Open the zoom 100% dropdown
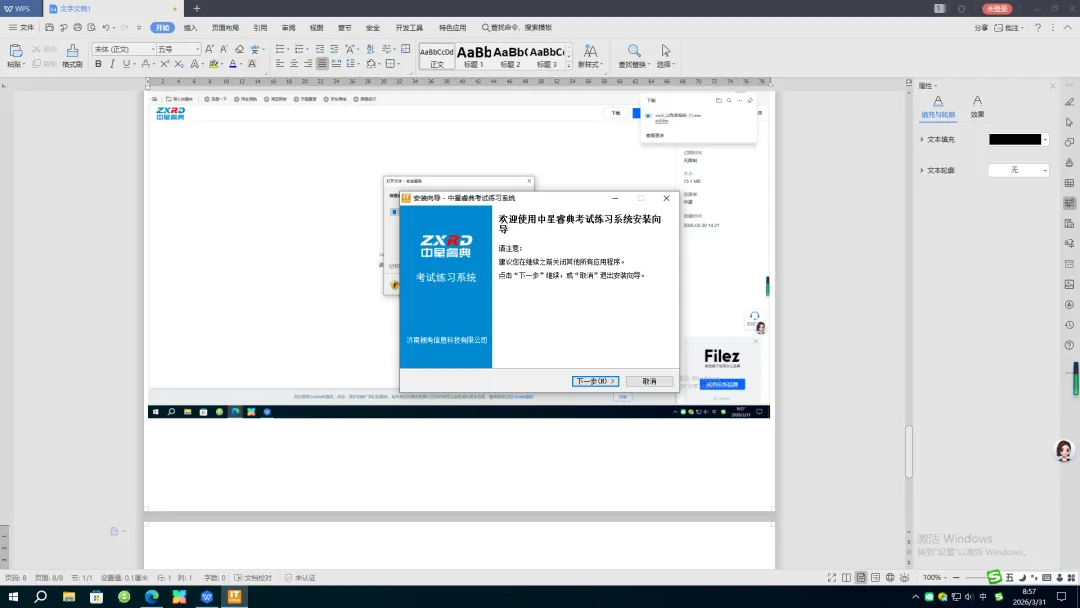 point(935,578)
